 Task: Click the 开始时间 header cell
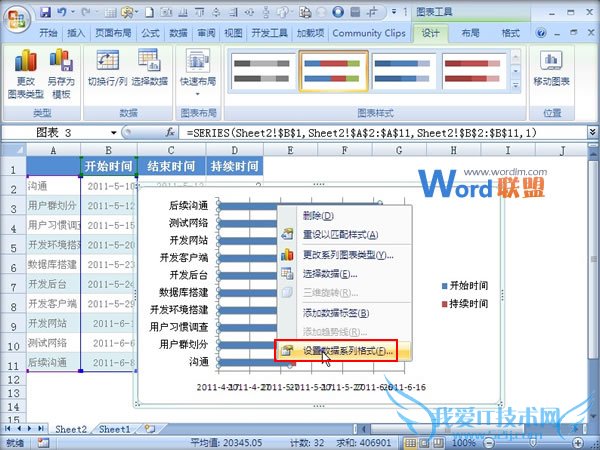pos(109,166)
